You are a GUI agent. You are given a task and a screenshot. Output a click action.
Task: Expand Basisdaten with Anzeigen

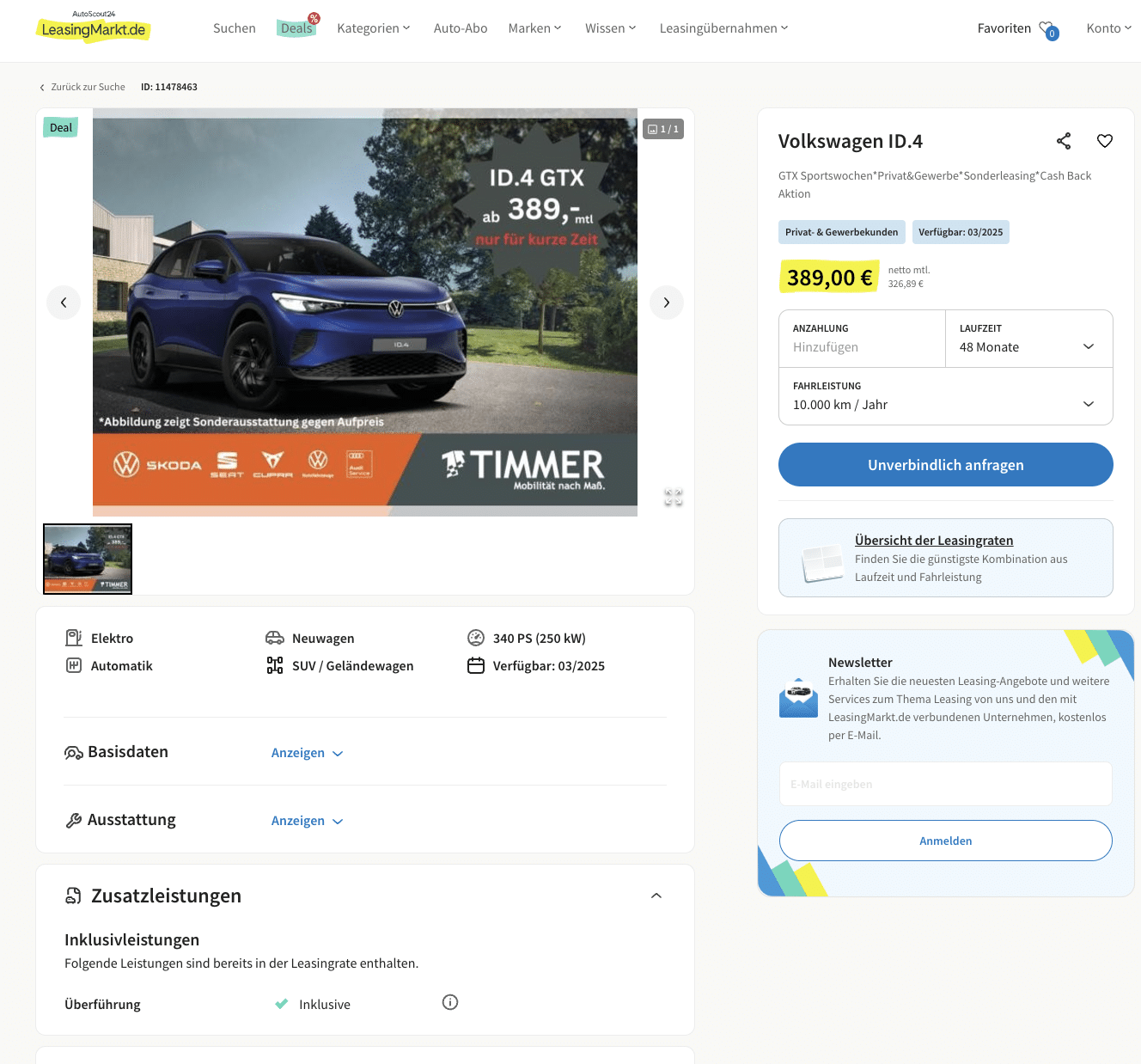(x=307, y=753)
